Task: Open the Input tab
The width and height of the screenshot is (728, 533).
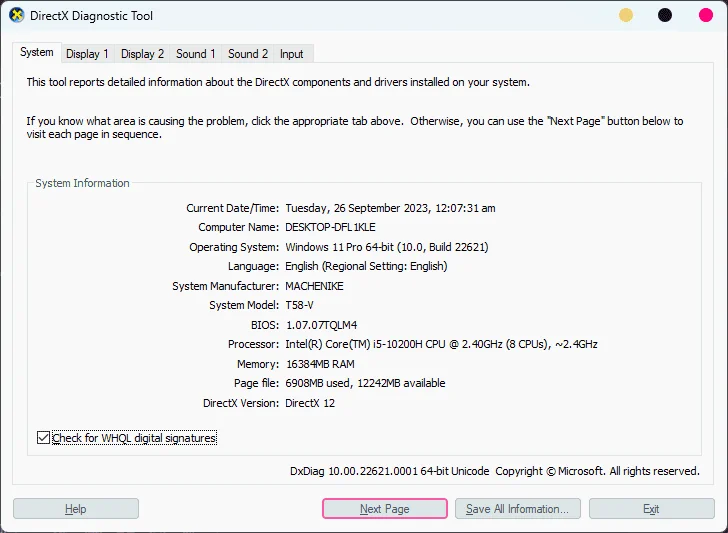Action: coord(292,54)
